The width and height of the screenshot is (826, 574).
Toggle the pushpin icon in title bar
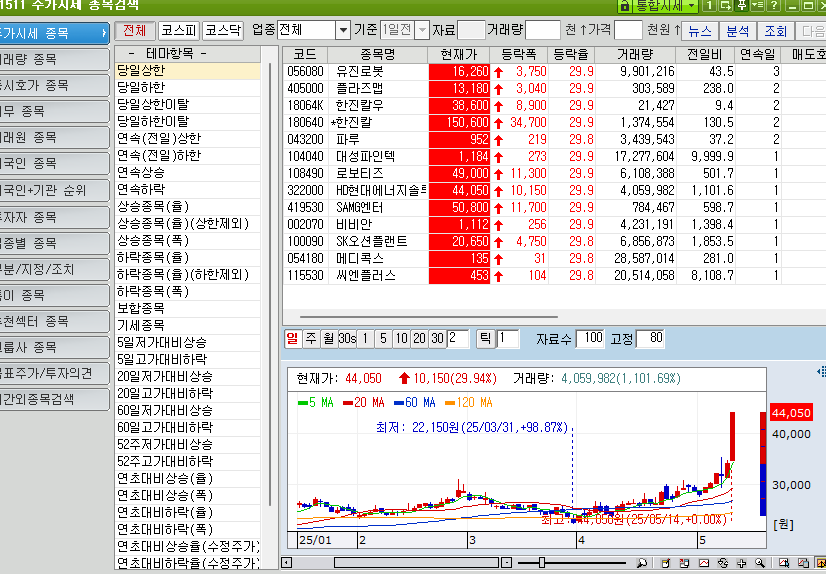click(x=742, y=6)
